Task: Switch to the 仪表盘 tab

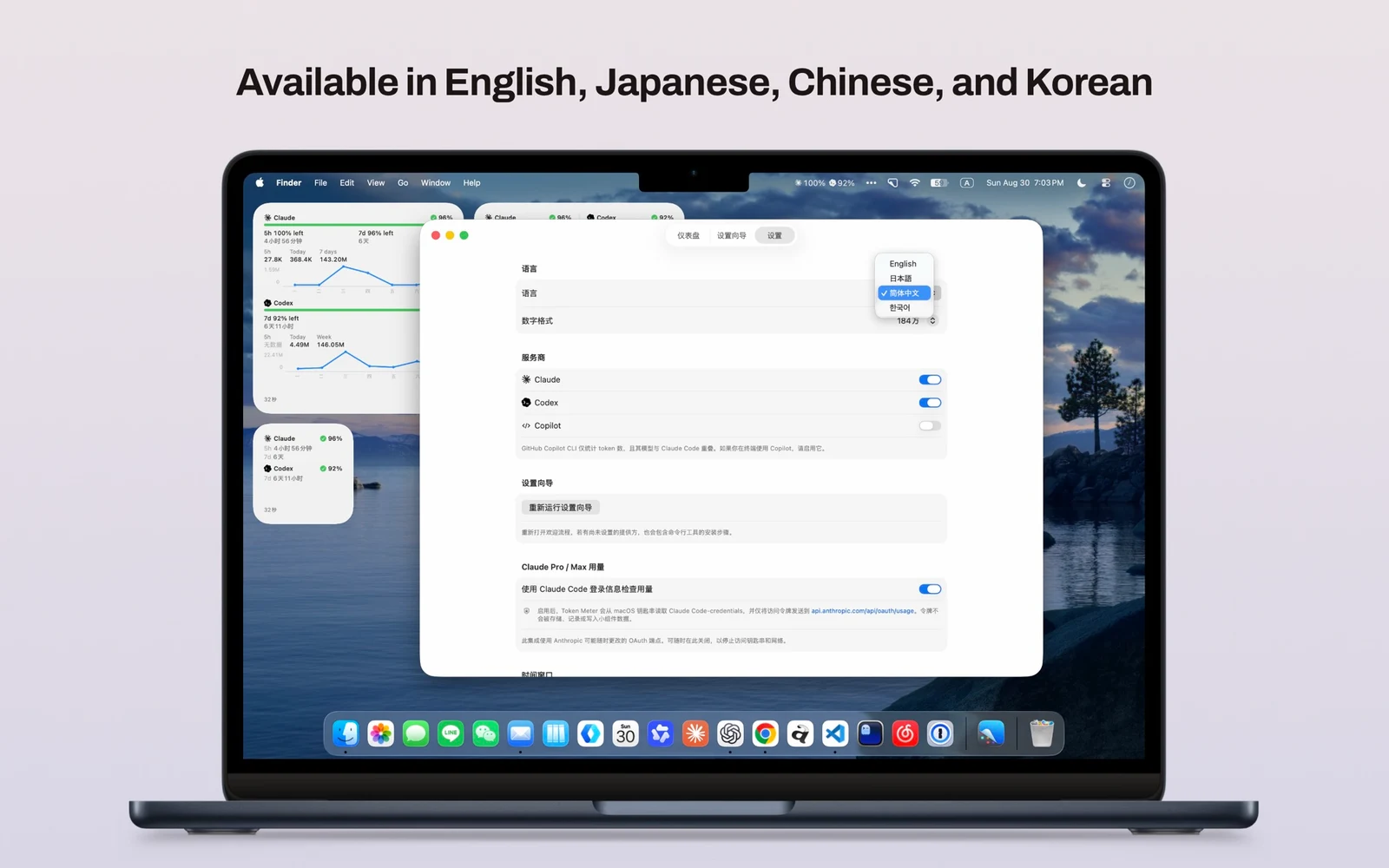Action: point(688,235)
